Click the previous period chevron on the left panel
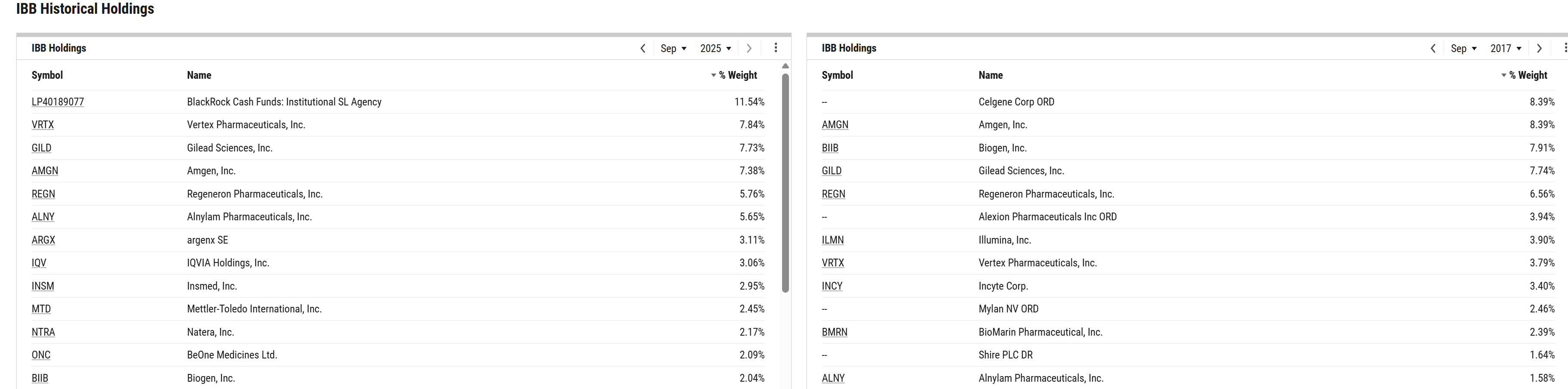The height and width of the screenshot is (389, 1568). coord(643,48)
